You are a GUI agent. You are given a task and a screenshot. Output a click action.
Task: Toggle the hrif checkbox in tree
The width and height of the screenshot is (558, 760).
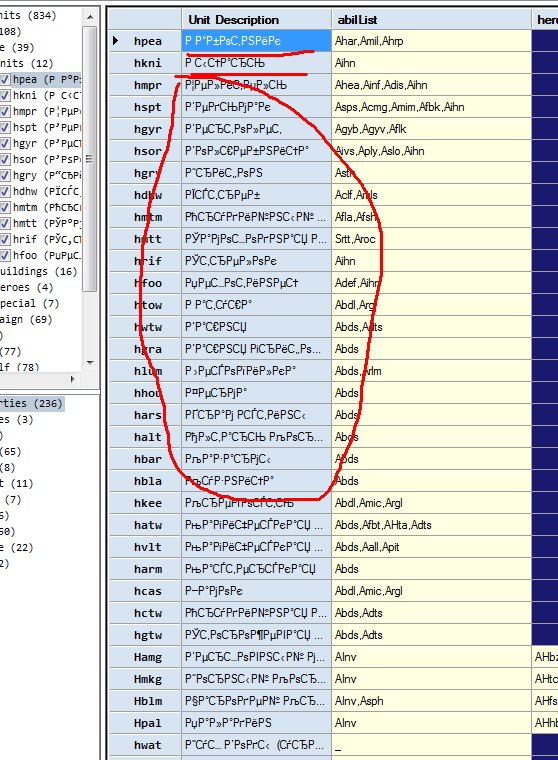pyautogui.click(x=5, y=239)
